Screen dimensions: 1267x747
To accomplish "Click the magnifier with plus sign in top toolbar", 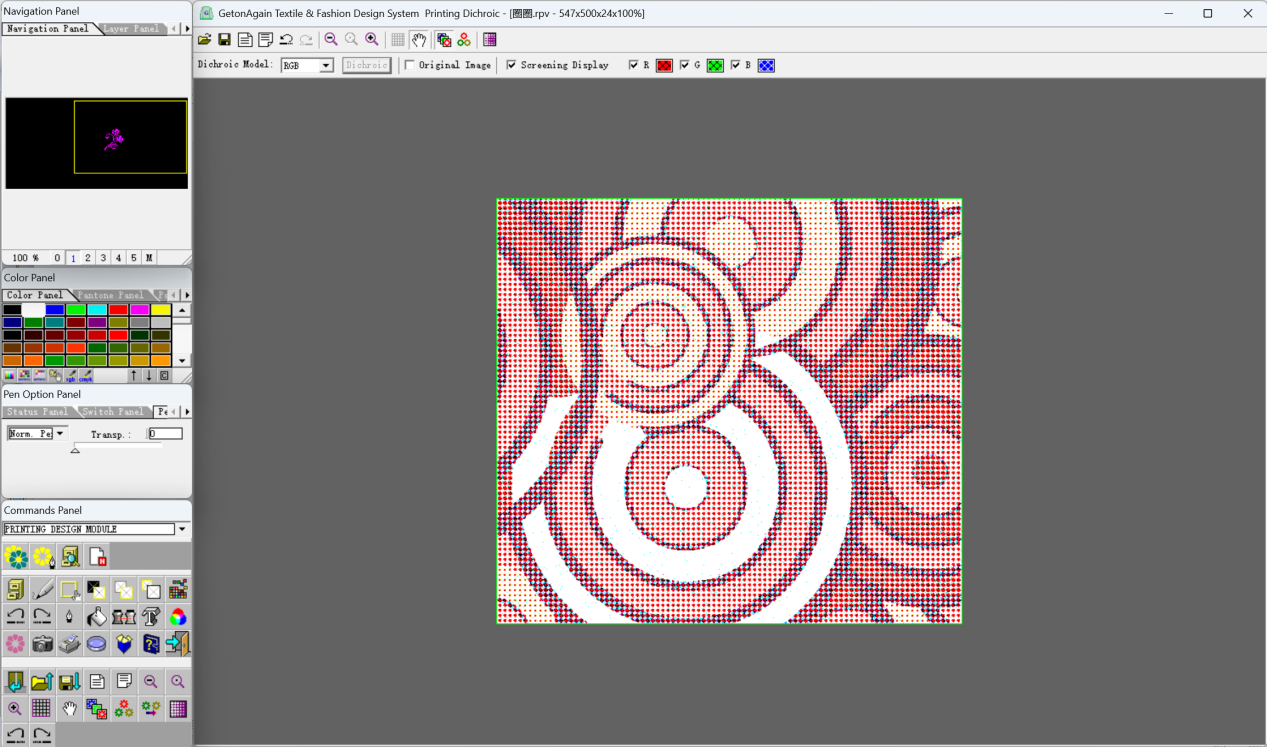I will (372, 40).
